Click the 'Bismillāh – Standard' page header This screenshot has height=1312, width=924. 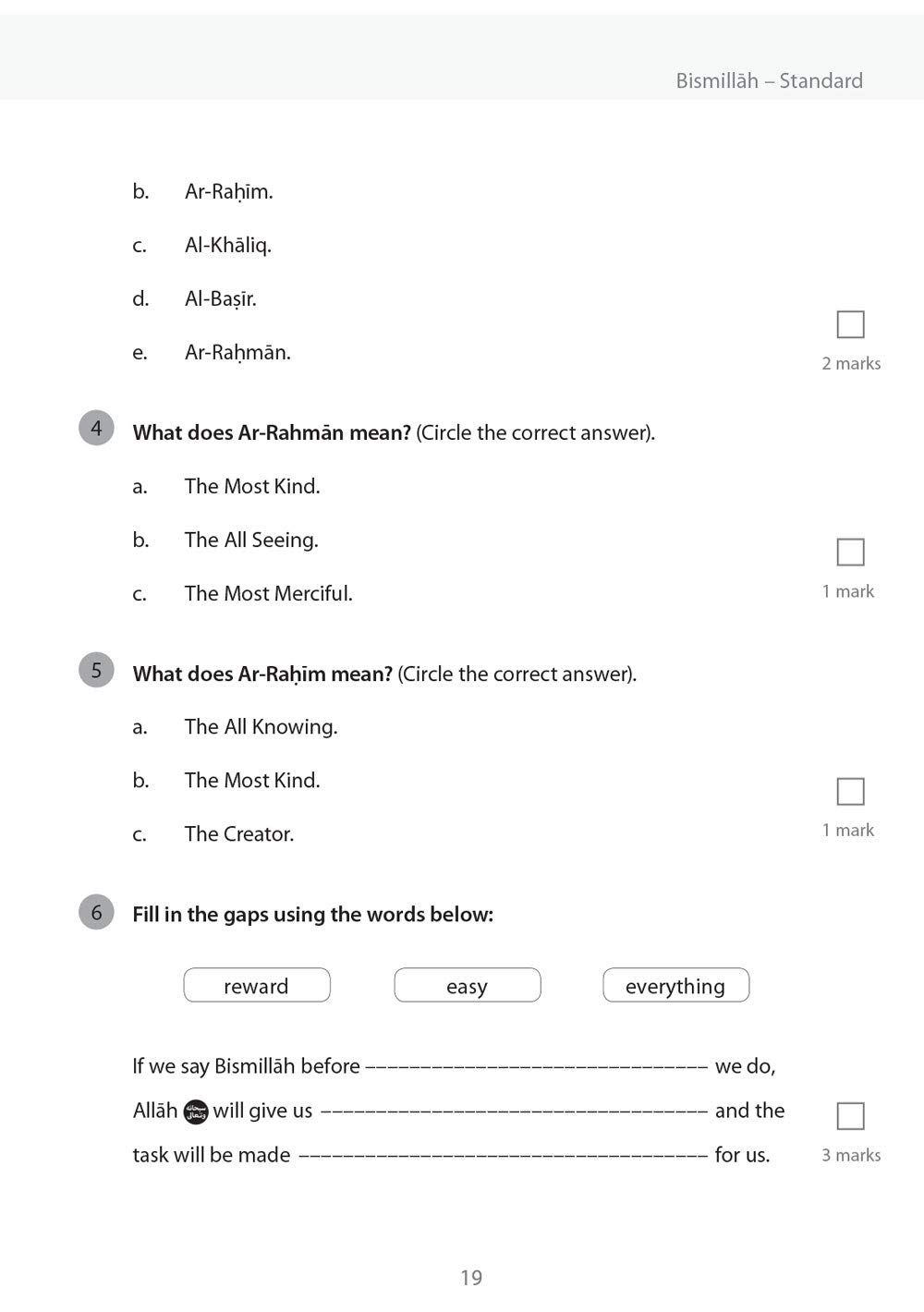tap(769, 80)
